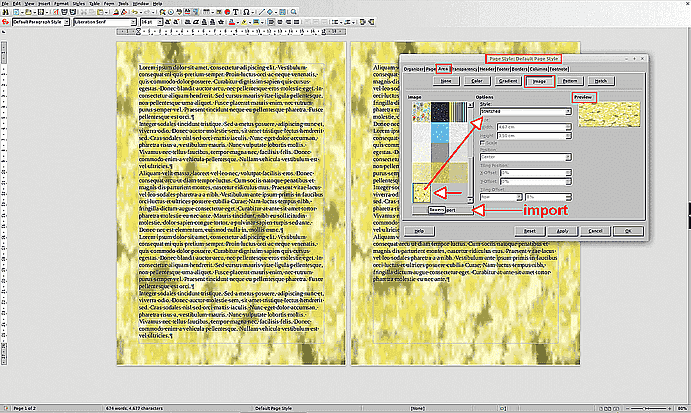
Task: Open the File menu
Action: [5, 4]
